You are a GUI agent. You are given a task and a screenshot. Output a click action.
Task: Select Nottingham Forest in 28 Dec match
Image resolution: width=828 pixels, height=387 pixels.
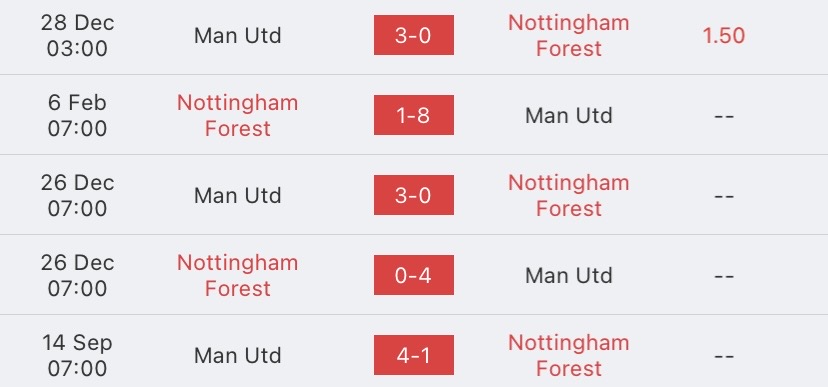click(569, 35)
